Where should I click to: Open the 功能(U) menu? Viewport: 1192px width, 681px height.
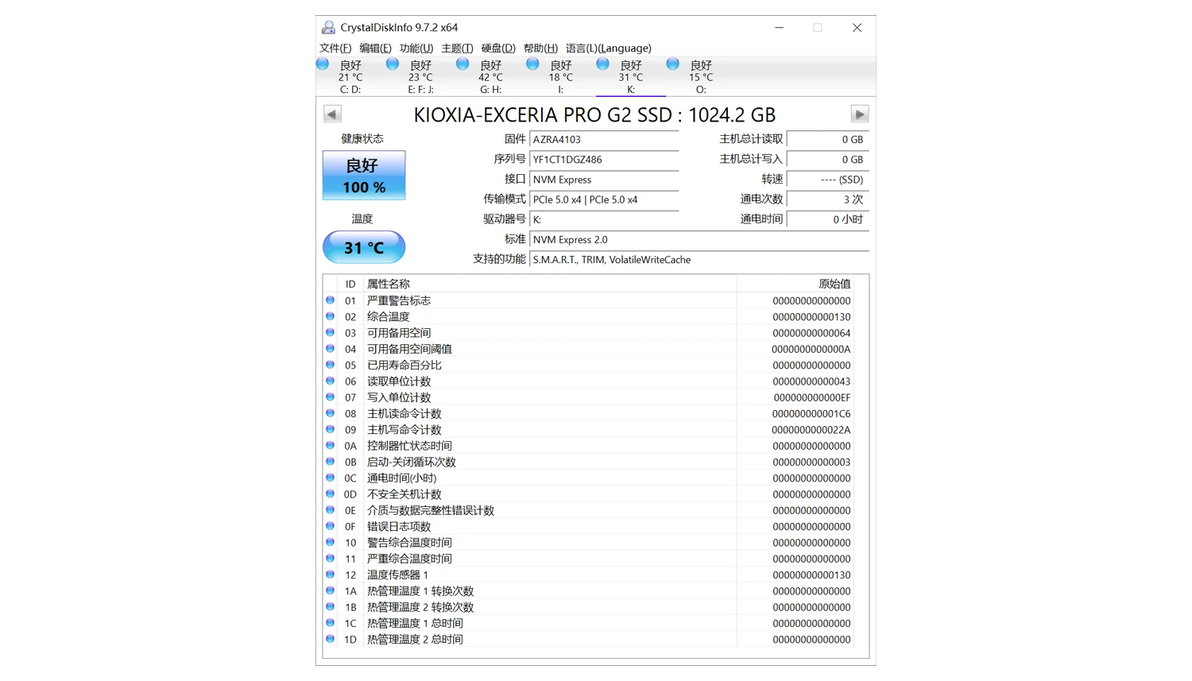click(416, 48)
